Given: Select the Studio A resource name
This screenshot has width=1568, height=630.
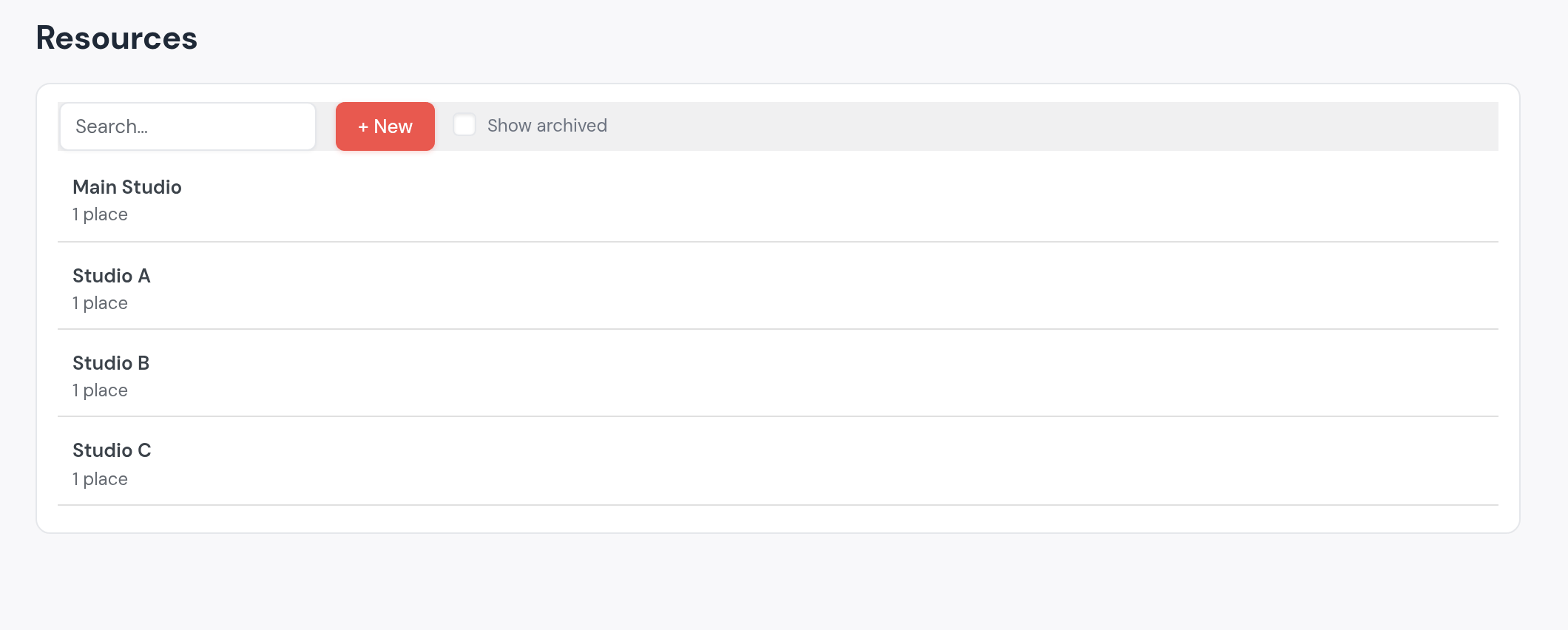Looking at the screenshot, I should coord(112,276).
